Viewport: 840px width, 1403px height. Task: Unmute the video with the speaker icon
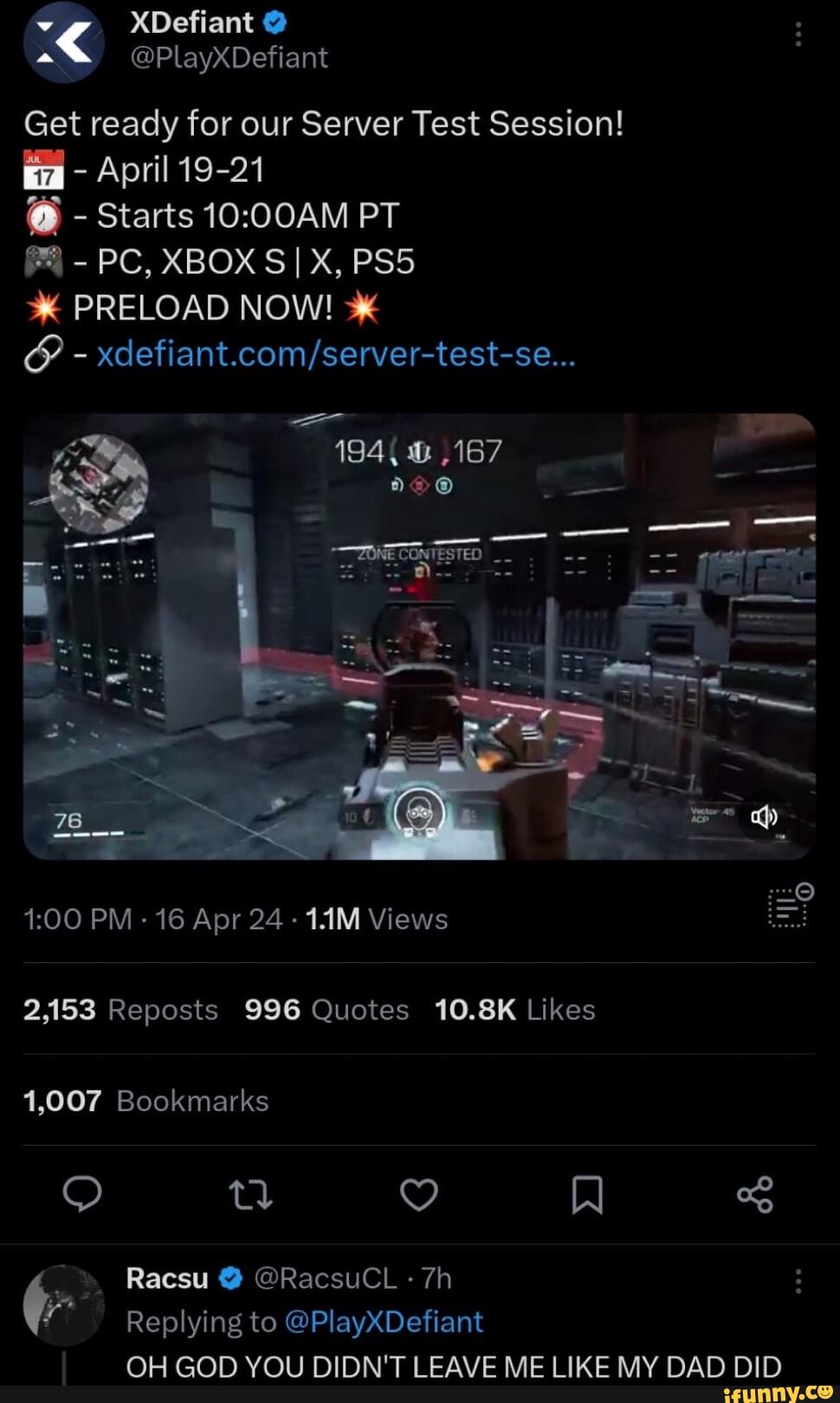[764, 817]
